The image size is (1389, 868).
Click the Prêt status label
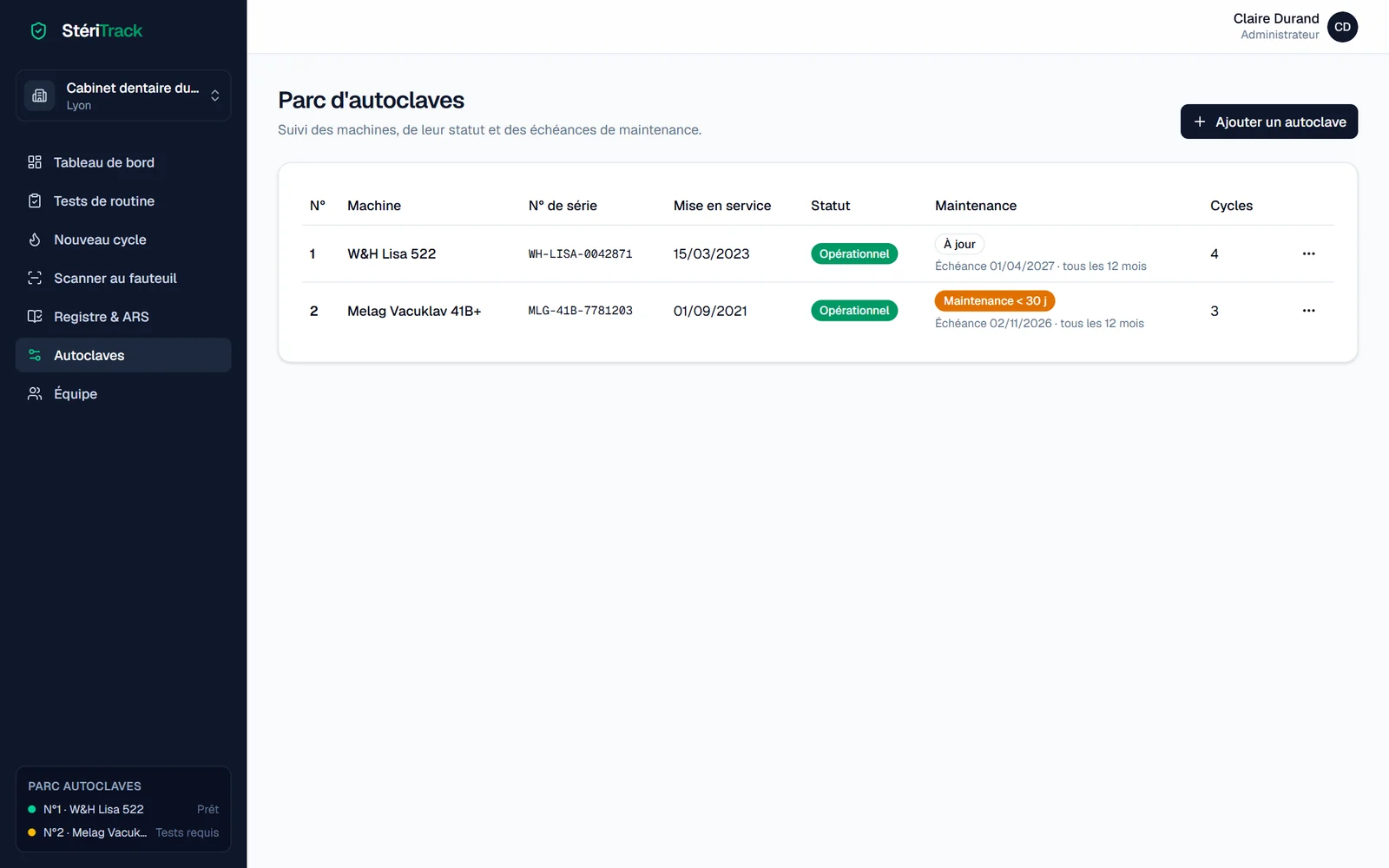207,809
